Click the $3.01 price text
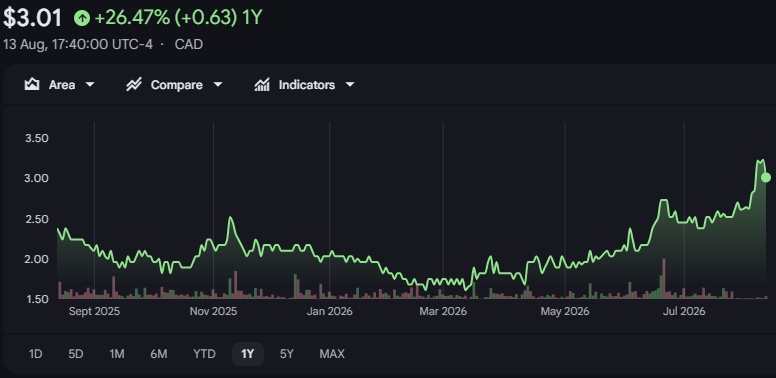This screenshot has width=776, height=378. coord(32,18)
